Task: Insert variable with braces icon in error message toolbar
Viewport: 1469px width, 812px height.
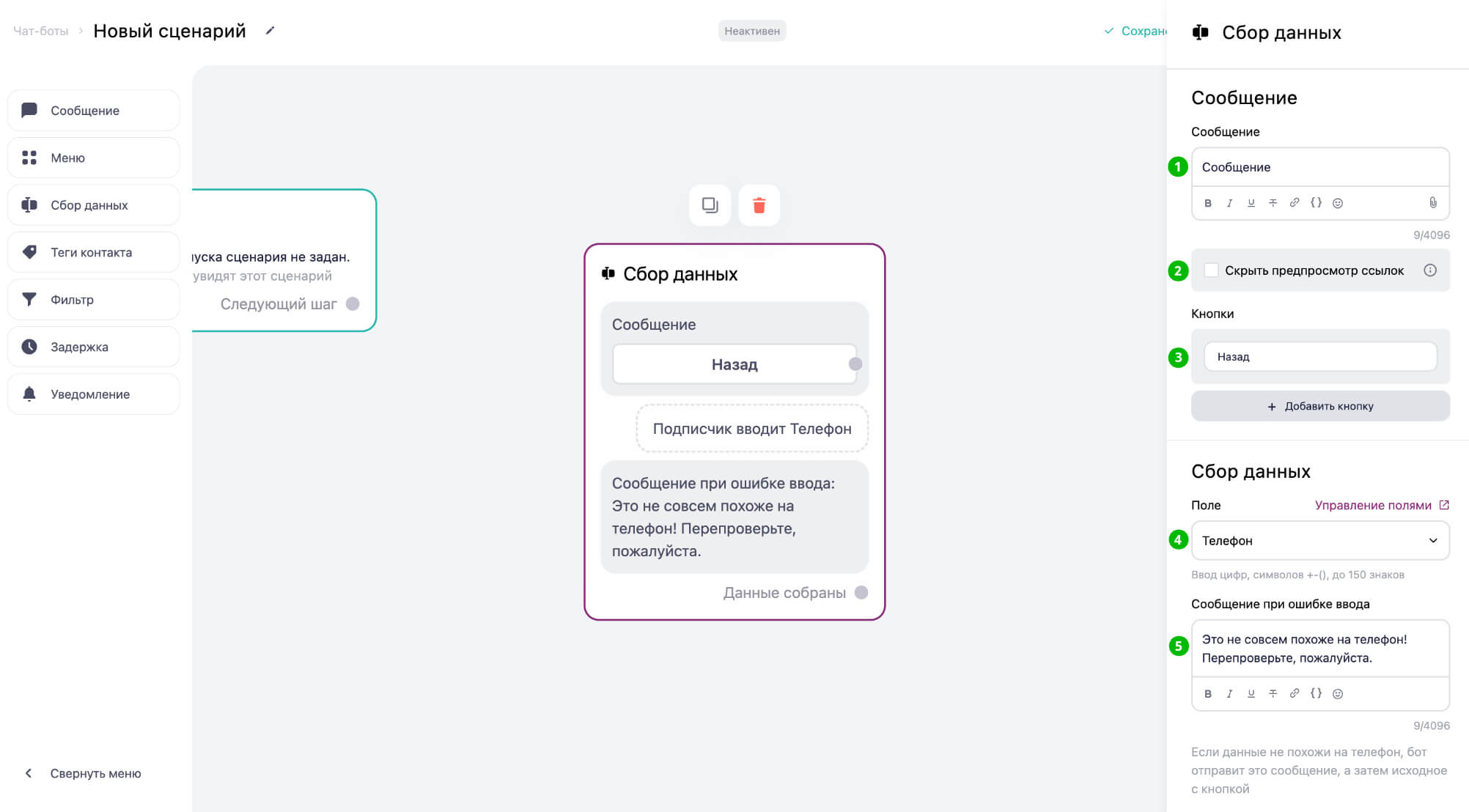Action: pos(1316,693)
